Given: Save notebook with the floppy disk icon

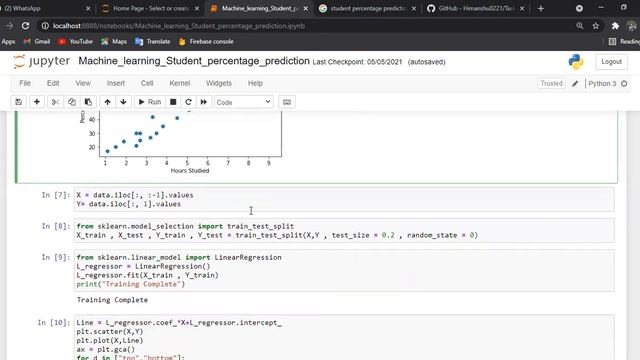Looking at the screenshot, I should click(18, 102).
